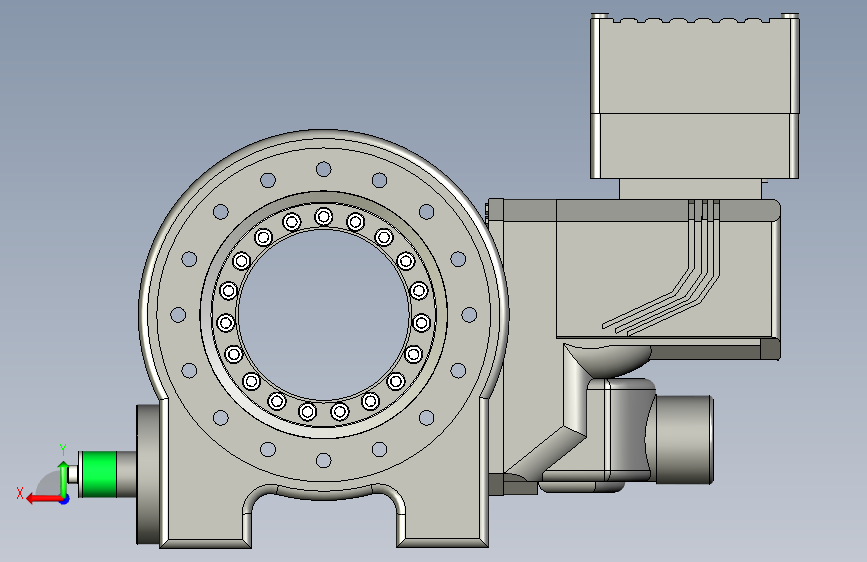Viewport: 867px width, 562px height.
Task: Click the "Y" label of the triad
Action: [63, 450]
